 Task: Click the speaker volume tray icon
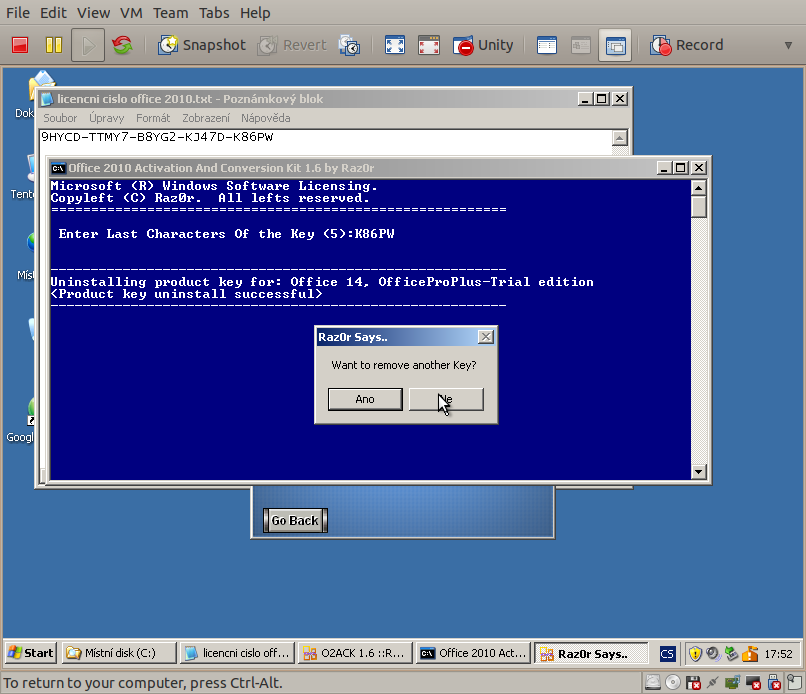(713, 653)
